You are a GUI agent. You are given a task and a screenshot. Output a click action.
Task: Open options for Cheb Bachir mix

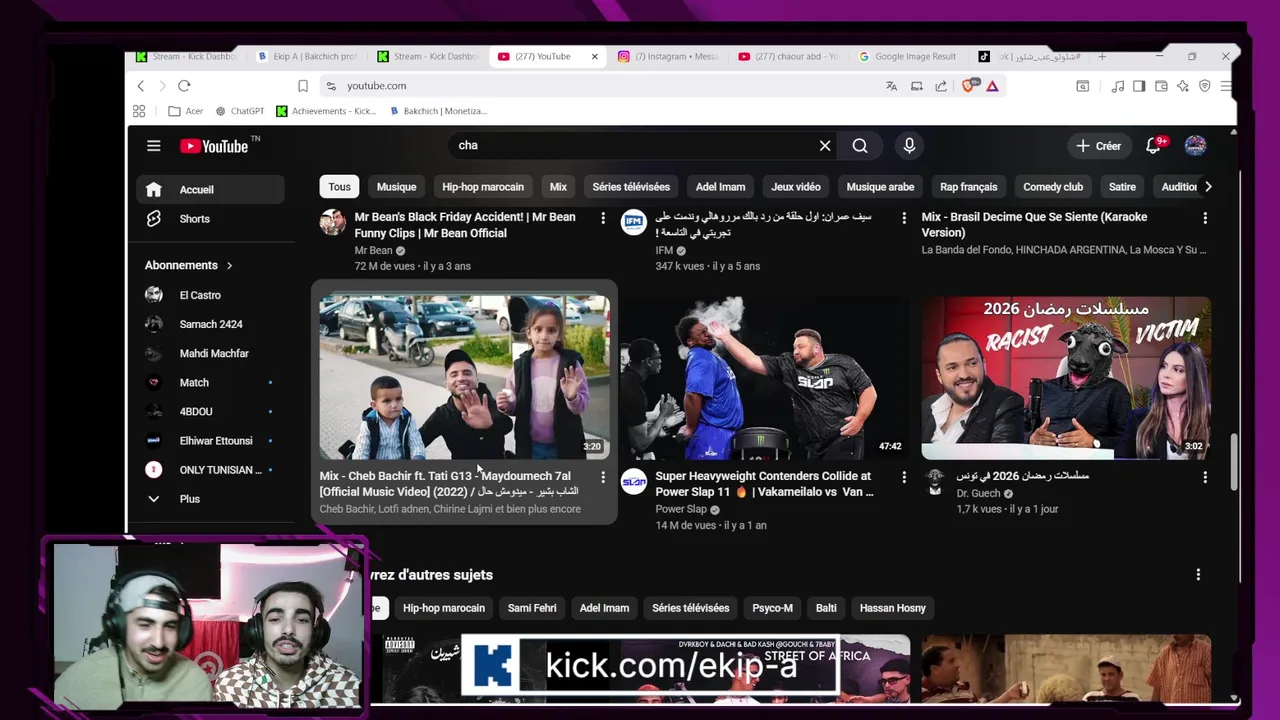coord(602,478)
